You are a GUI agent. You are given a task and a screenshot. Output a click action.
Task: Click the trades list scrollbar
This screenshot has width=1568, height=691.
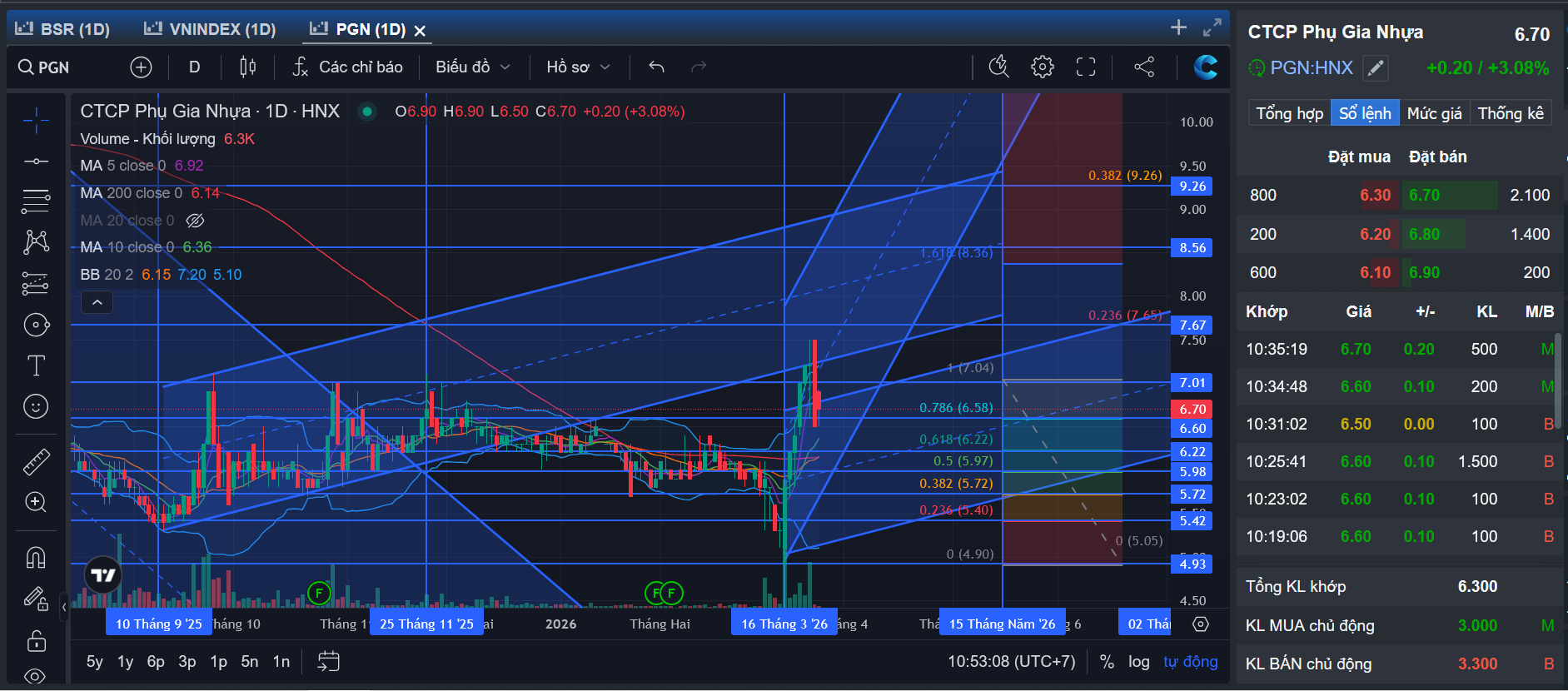(1558, 383)
